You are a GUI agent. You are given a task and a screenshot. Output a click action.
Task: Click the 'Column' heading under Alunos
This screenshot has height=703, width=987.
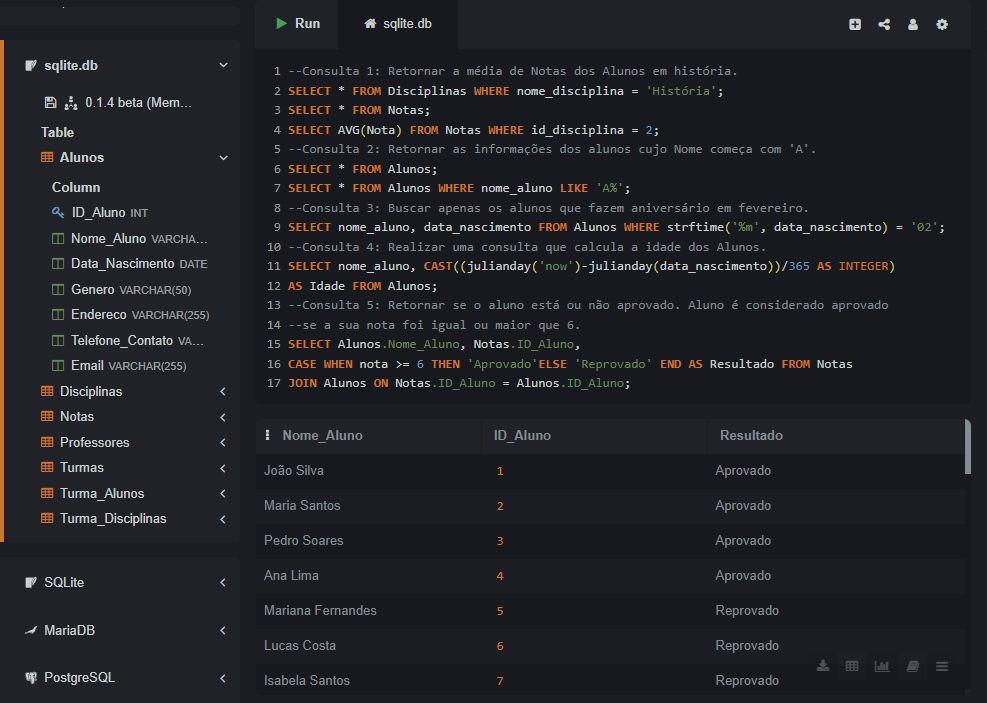click(76, 188)
